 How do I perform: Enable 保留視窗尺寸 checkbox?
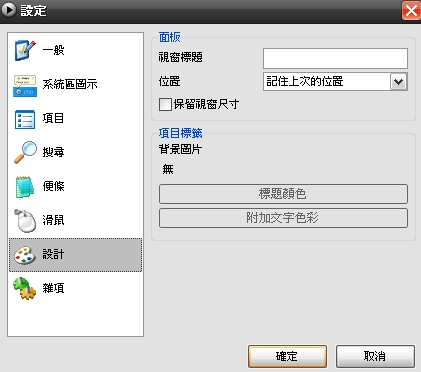coord(165,104)
